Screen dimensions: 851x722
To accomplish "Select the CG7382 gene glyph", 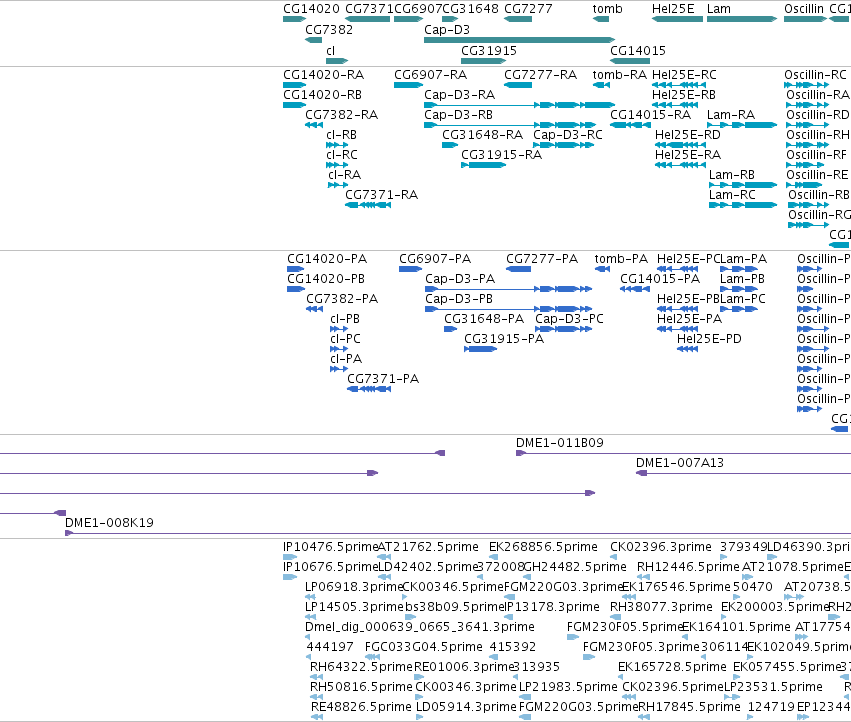I will pyautogui.click(x=313, y=40).
